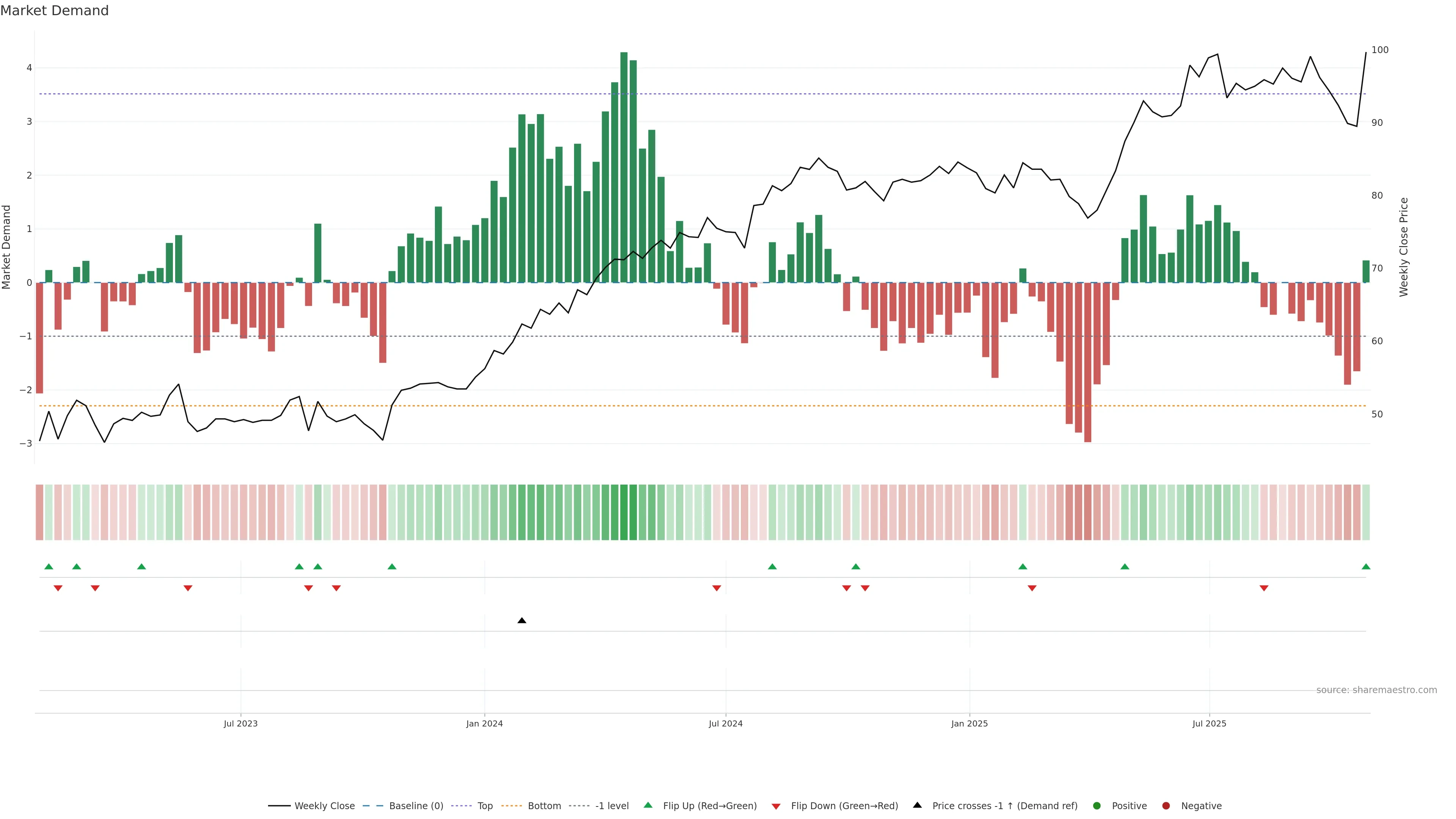Click the black Price crosses -1 legend triangle

click(x=917, y=805)
